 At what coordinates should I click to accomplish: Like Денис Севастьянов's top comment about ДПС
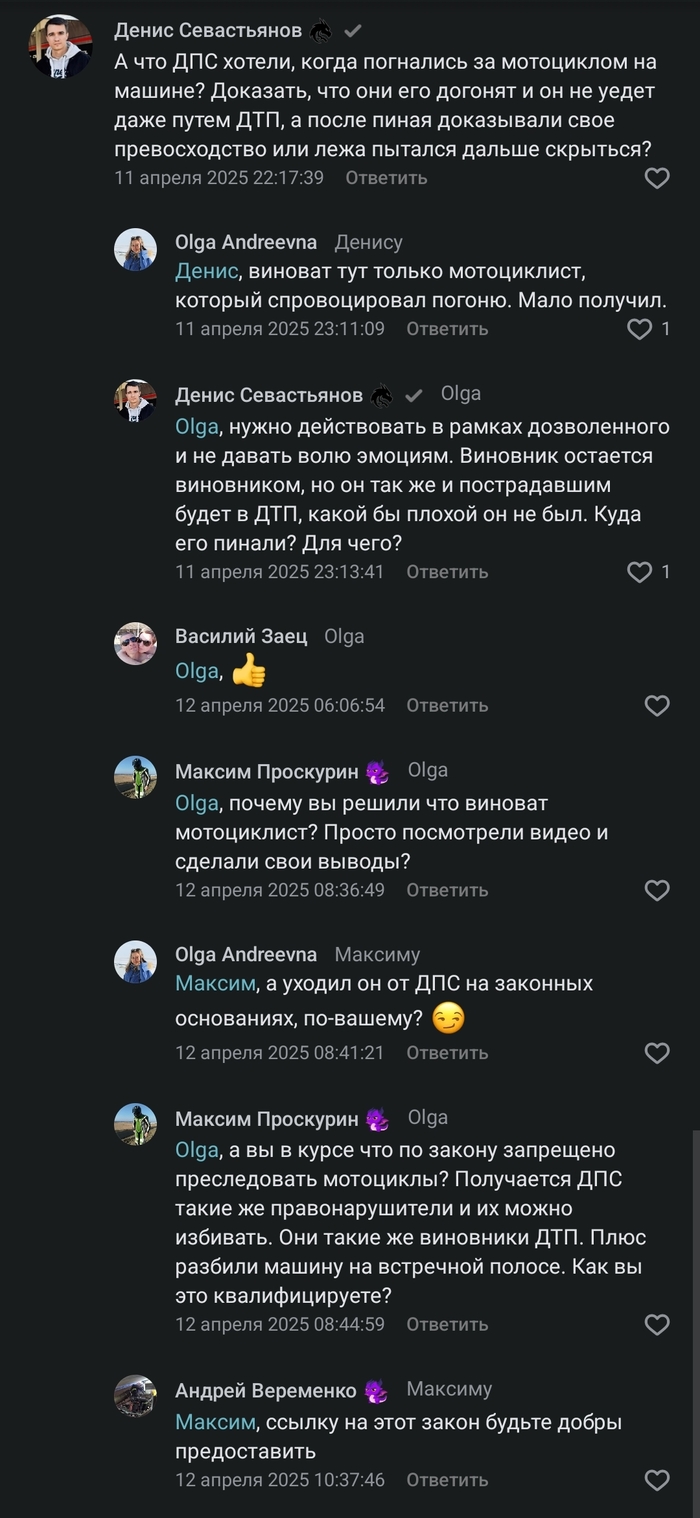pyautogui.click(x=656, y=178)
